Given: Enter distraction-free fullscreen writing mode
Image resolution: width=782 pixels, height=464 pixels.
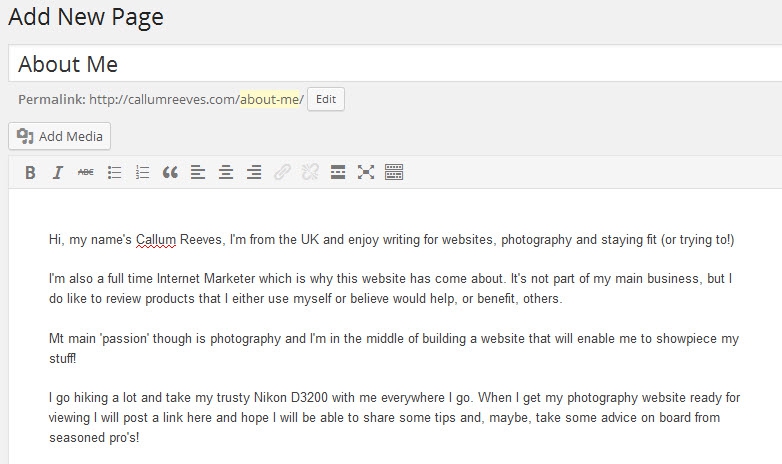Looking at the screenshot, I should point(366,173).
